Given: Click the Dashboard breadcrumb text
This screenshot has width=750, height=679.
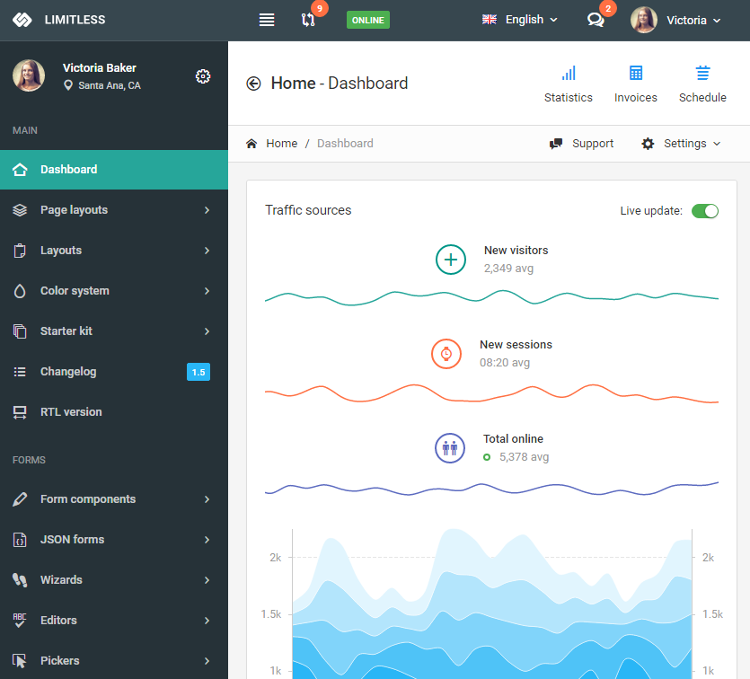Looking at the screenshot, I should [x=345, y=143].
